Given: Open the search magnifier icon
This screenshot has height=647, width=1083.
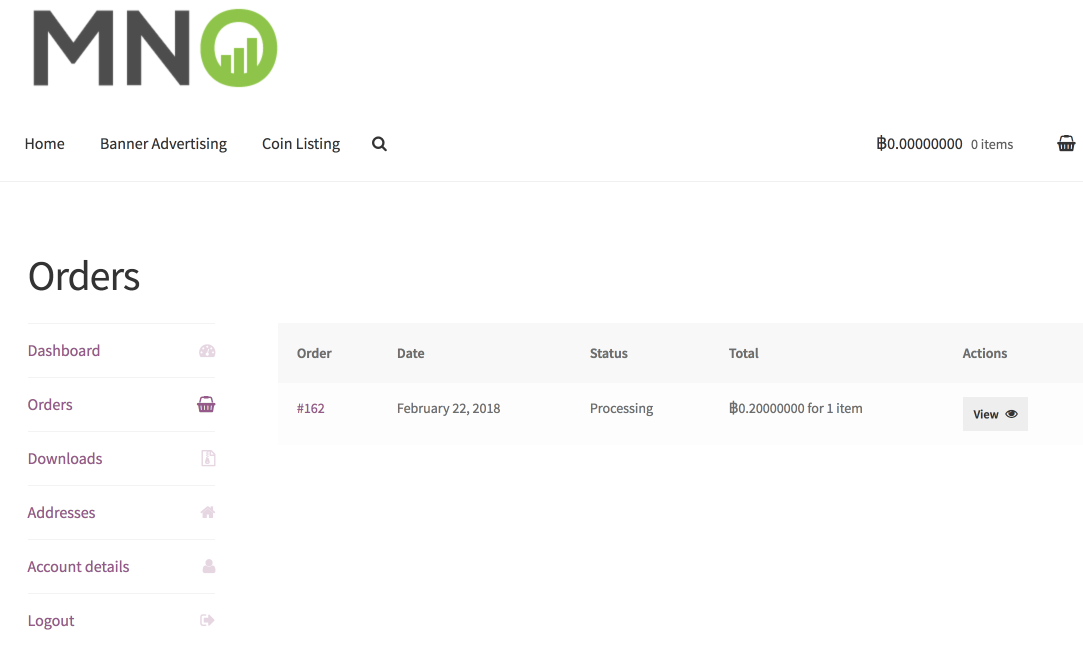Looking at the screenshot, I should [379, 144].
